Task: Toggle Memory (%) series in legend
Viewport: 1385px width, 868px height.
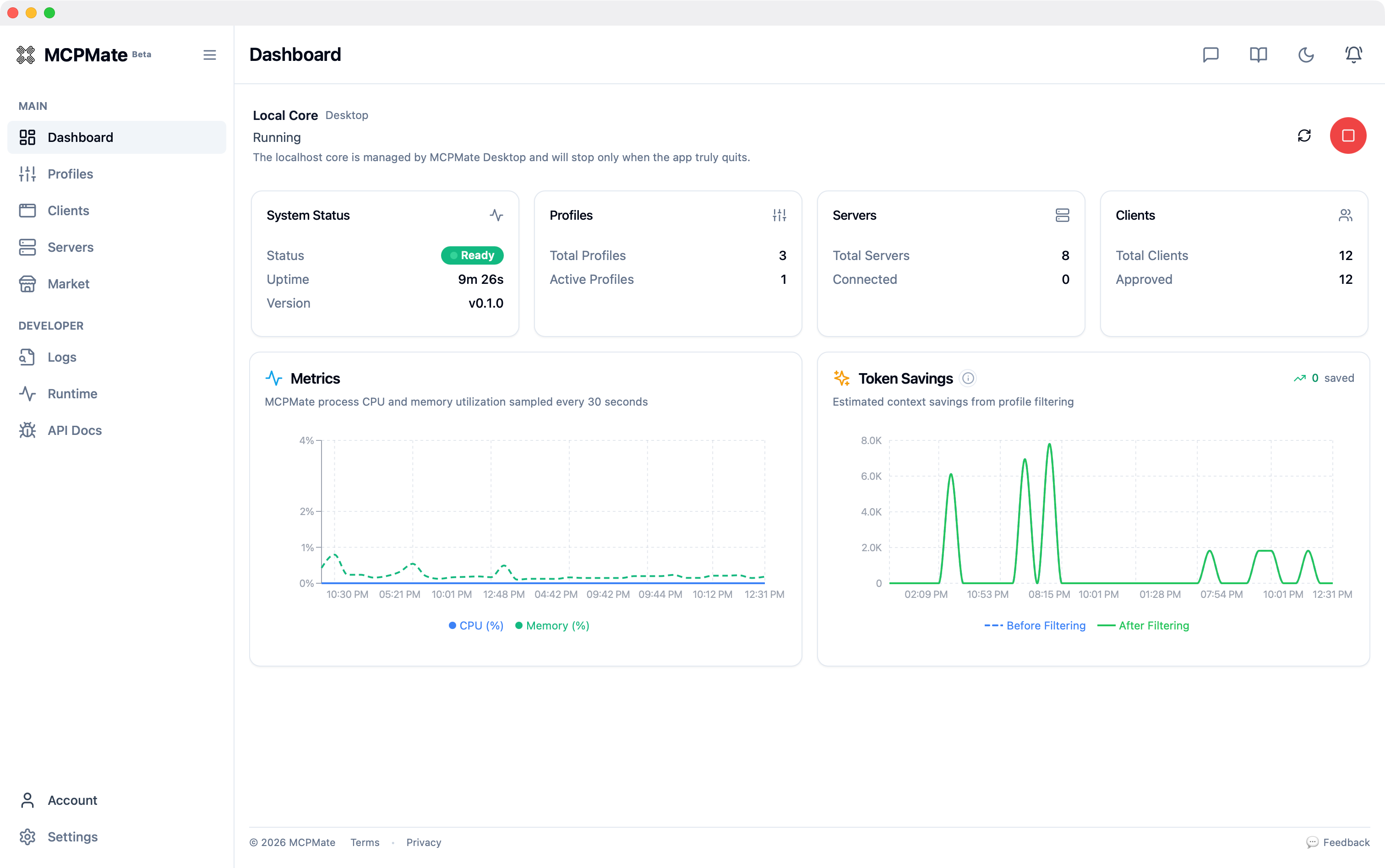Action: coord(552,626)
